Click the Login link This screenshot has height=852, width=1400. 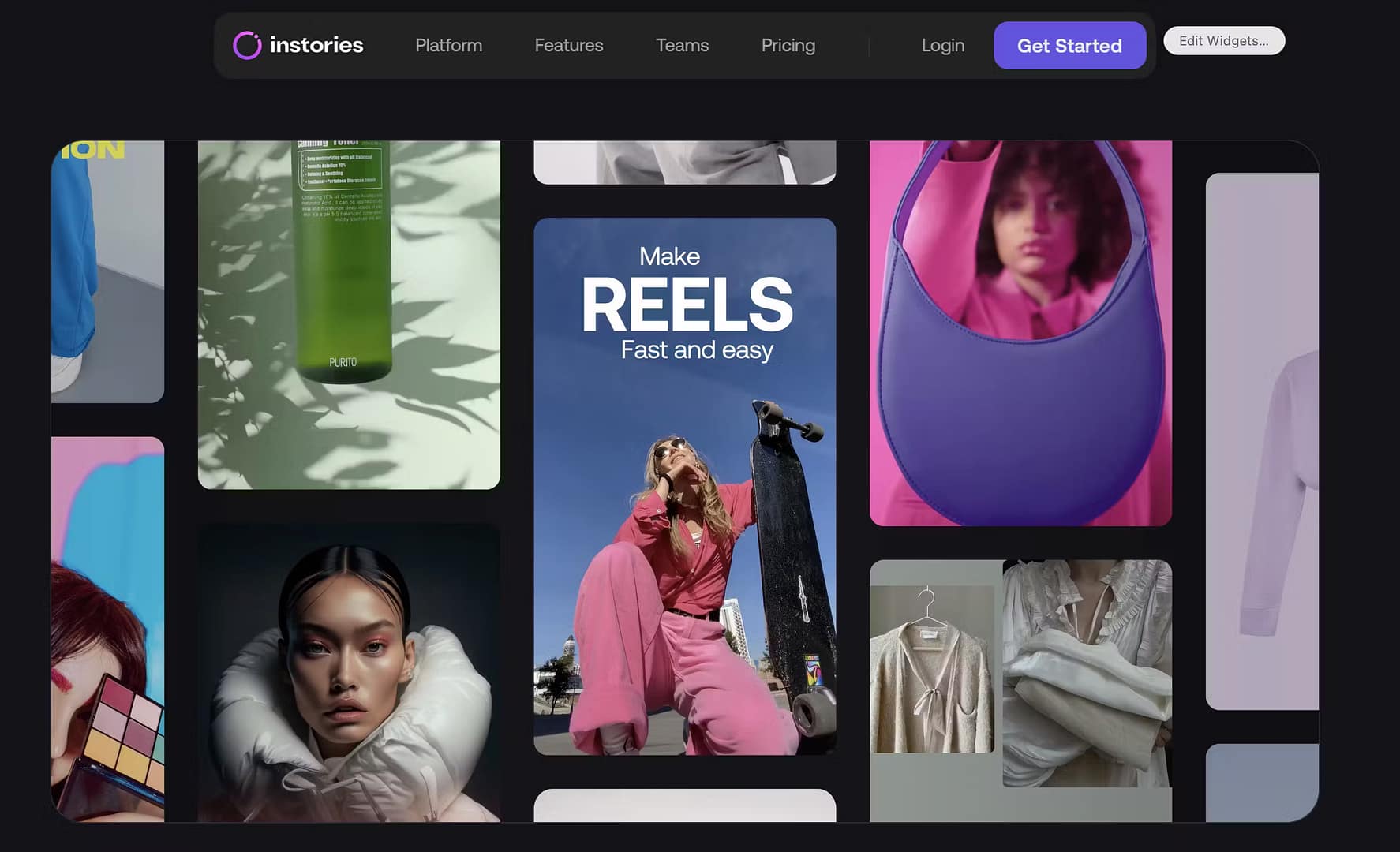[942, 46]
